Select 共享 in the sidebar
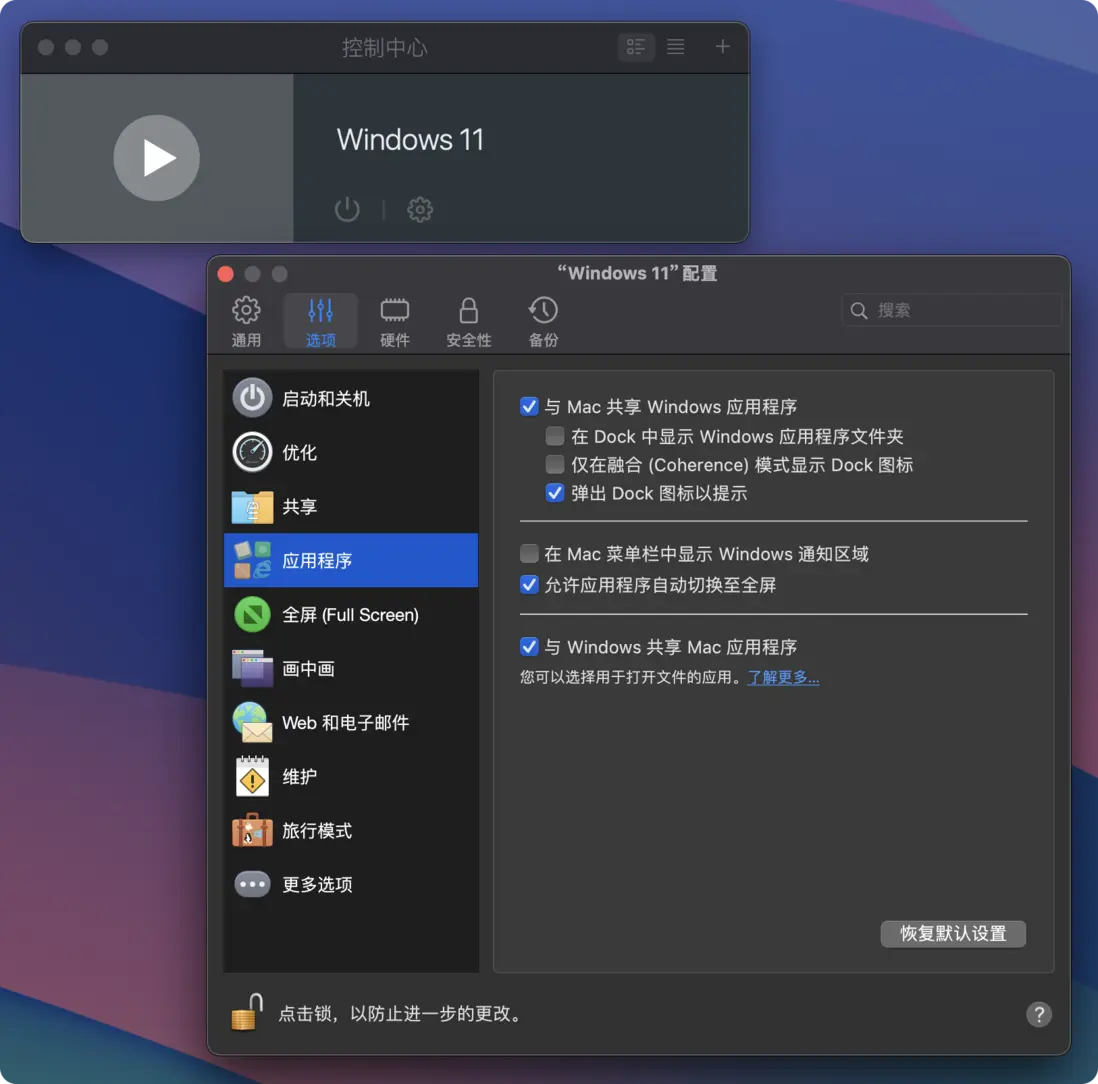1098x1084 pixels. [351, 506]
